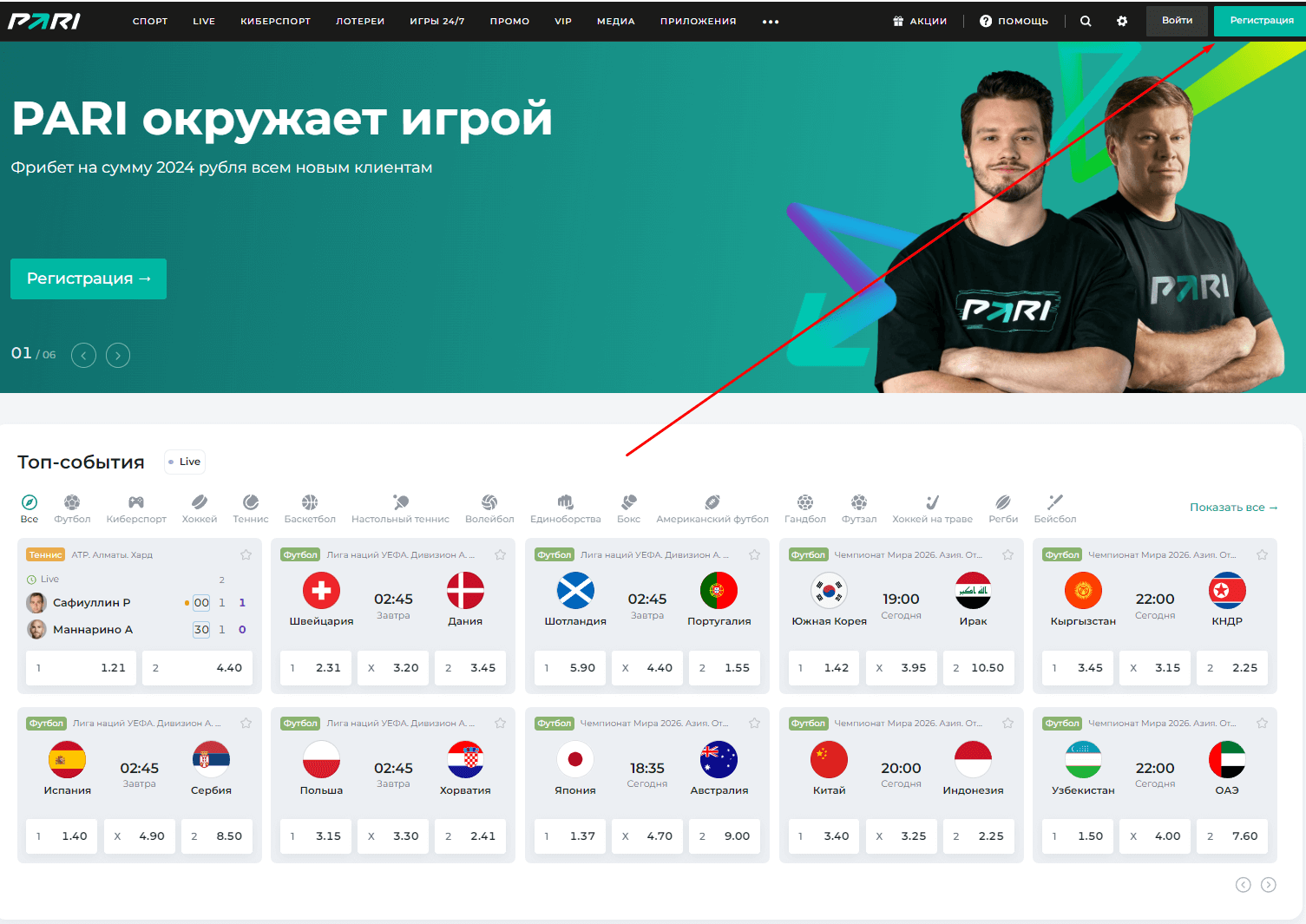Open the LIVE menu item
This screenshot has height=924, width=1306.
(204, 21)
